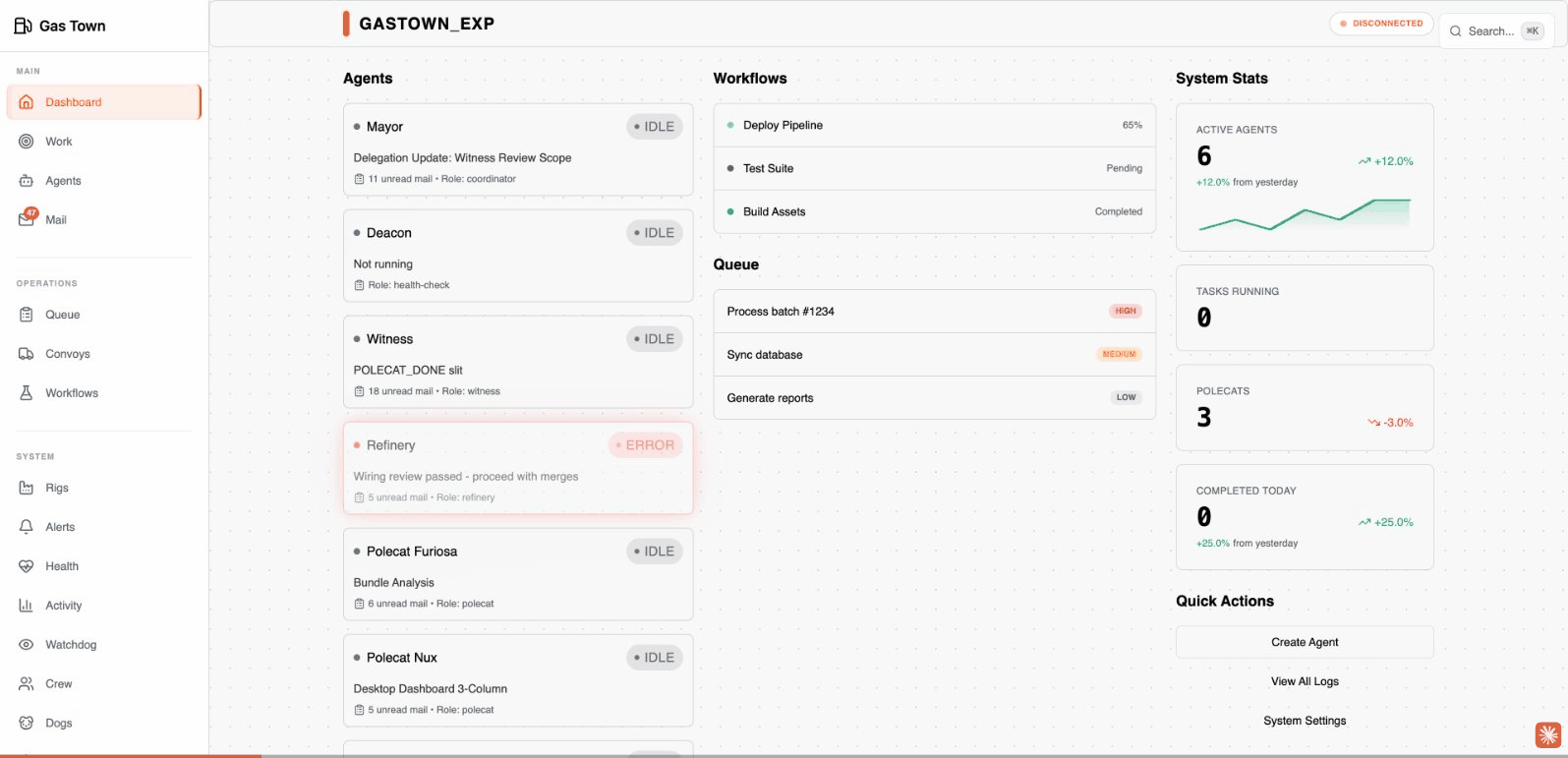Image resolution: width=1568 pixels, height=758 pixels.
Task: Select the Witness agent card
Action: (x=518, y=362)
